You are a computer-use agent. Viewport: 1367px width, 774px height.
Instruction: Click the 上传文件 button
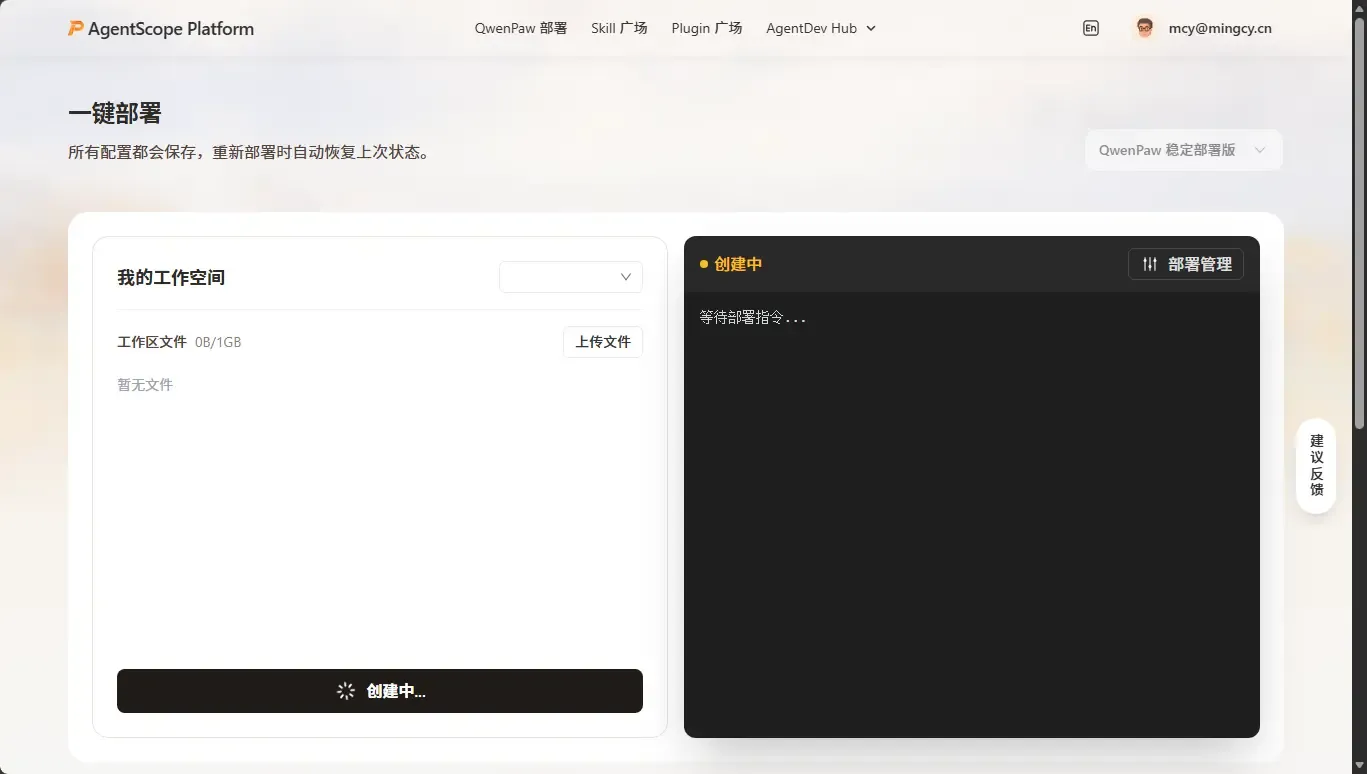click(x=603, y=342)
